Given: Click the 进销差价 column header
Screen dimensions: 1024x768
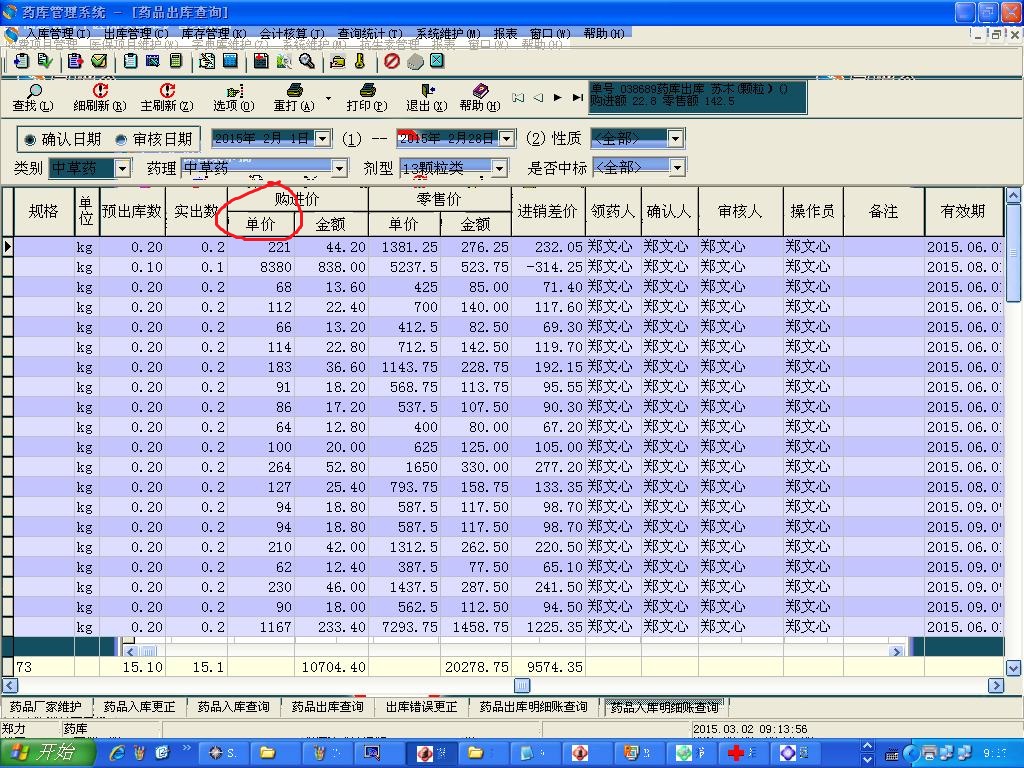Looking at the screenshot, I should (548, 211).
